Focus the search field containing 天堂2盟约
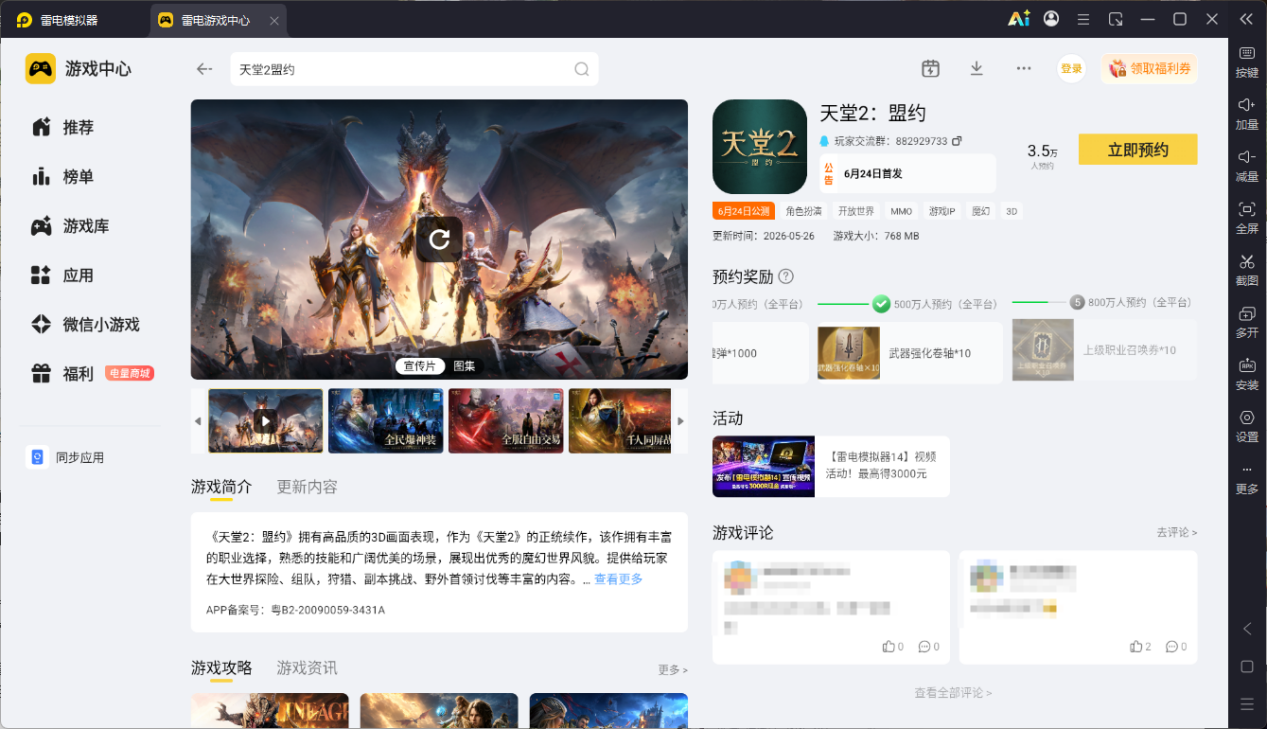 (x=414, y=69)
